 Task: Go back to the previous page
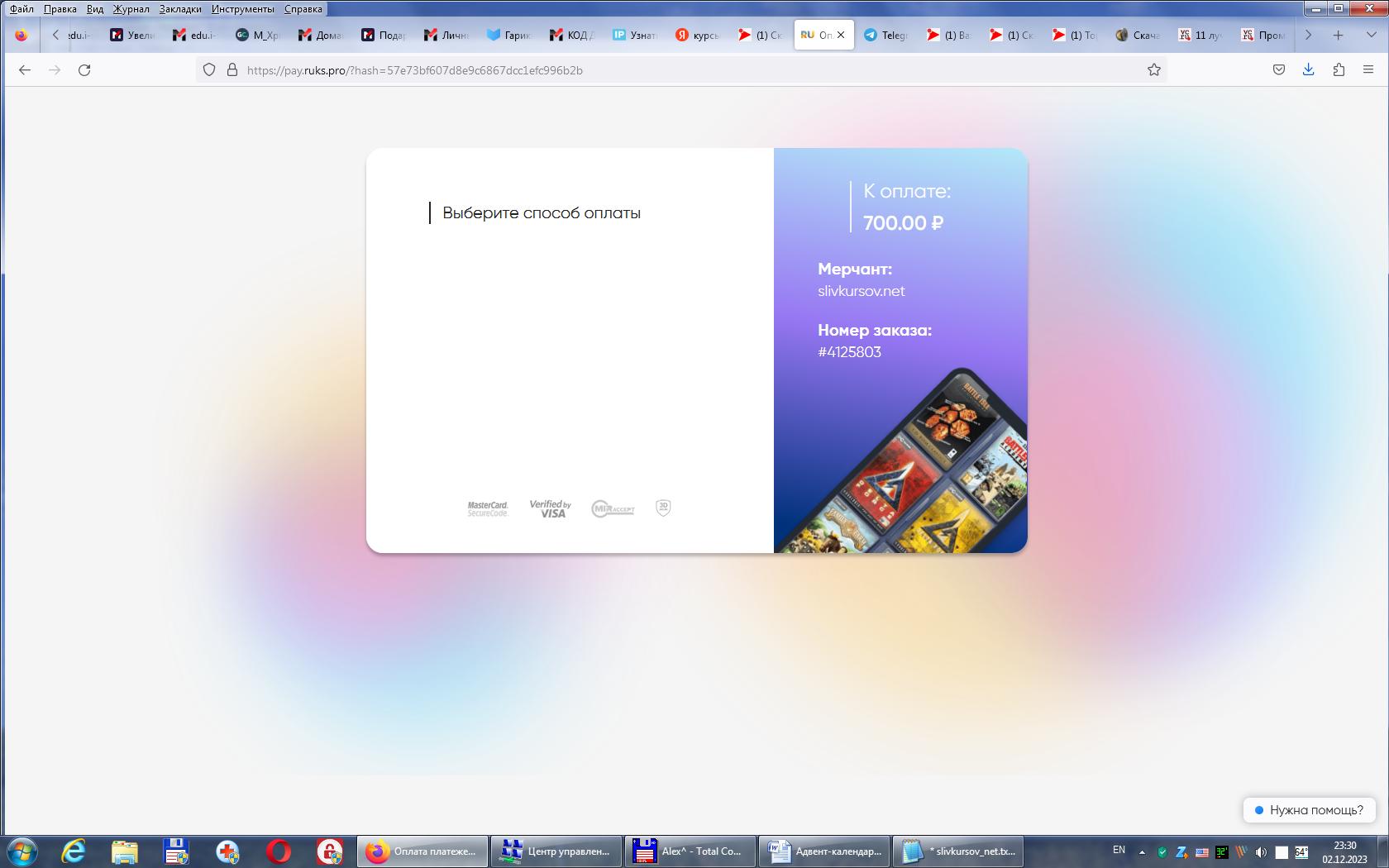tap(25, 70)
